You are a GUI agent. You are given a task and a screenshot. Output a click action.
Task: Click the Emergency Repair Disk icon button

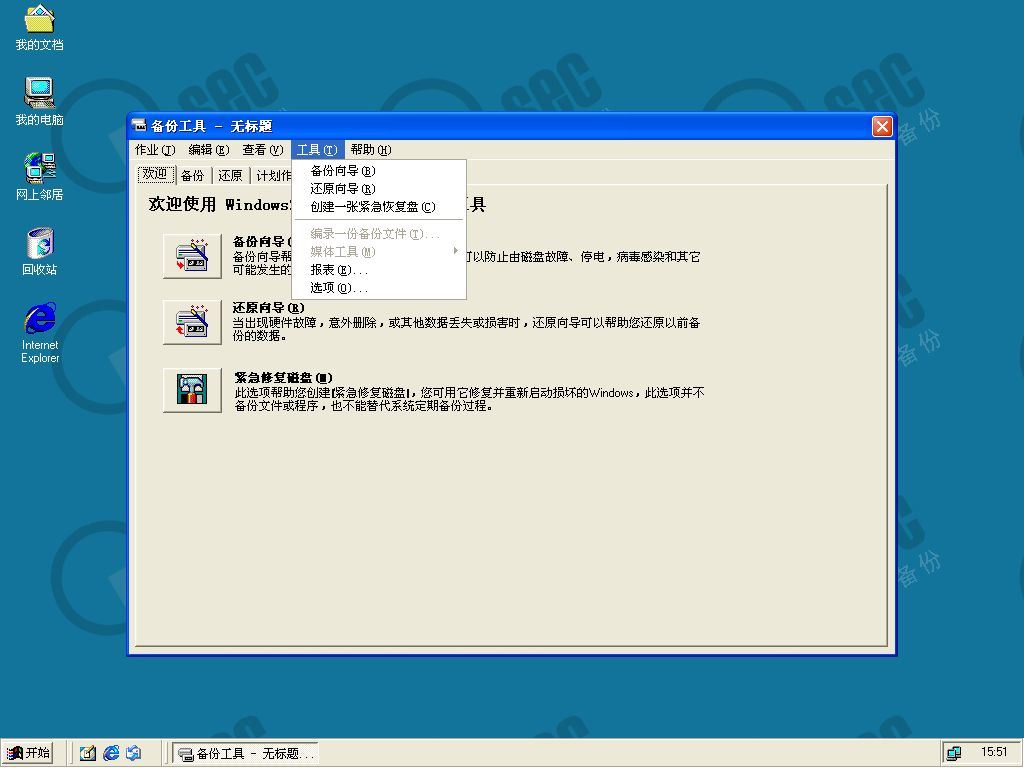pos(192,390)
